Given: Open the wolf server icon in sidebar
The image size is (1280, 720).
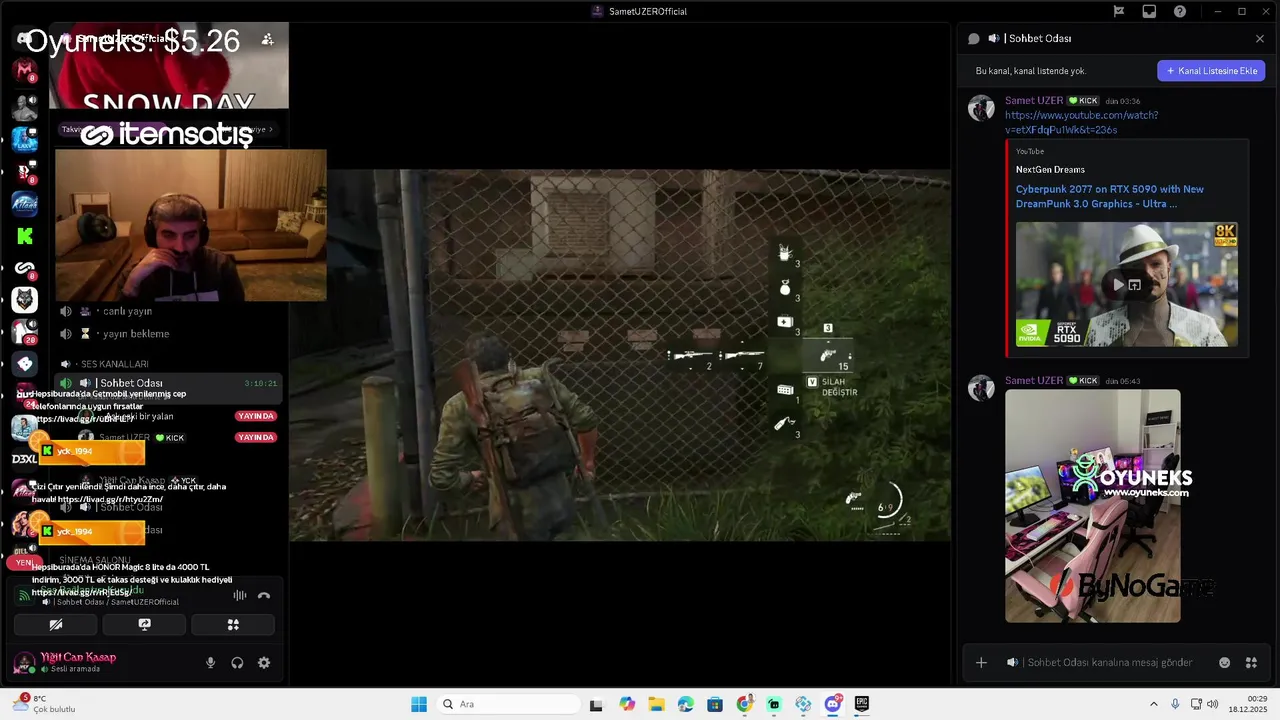Looking at the screenshot, I should [x=25, y=299].
